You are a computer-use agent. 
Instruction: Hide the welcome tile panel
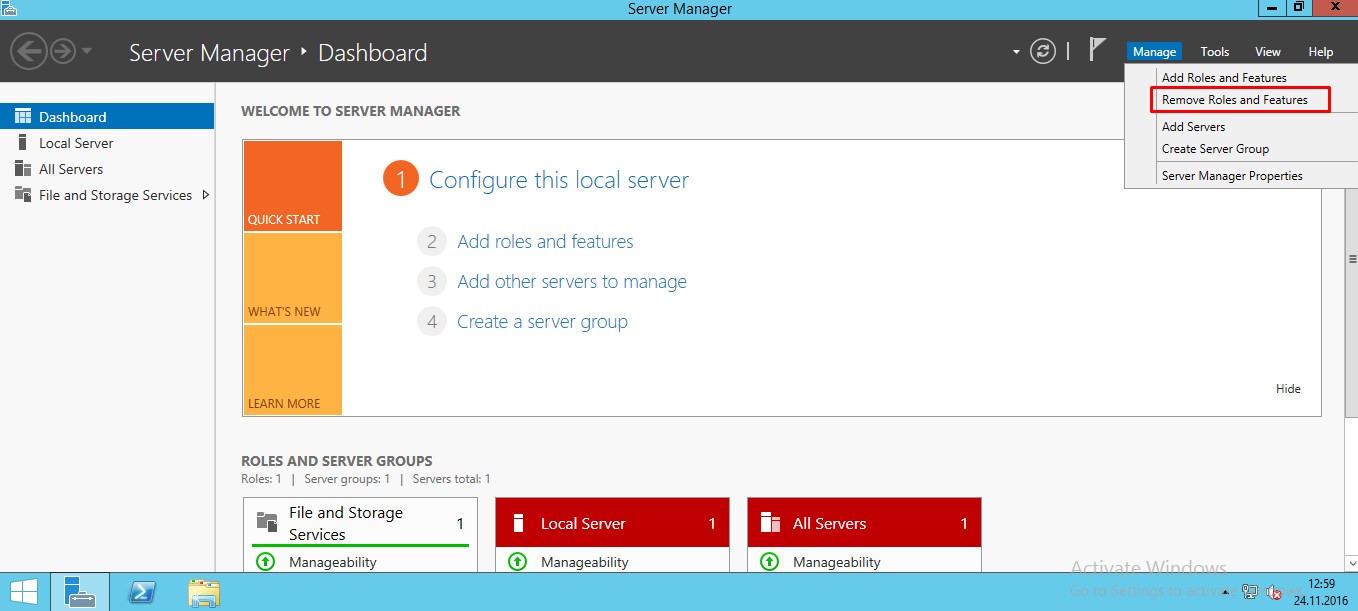point(1288,389)
